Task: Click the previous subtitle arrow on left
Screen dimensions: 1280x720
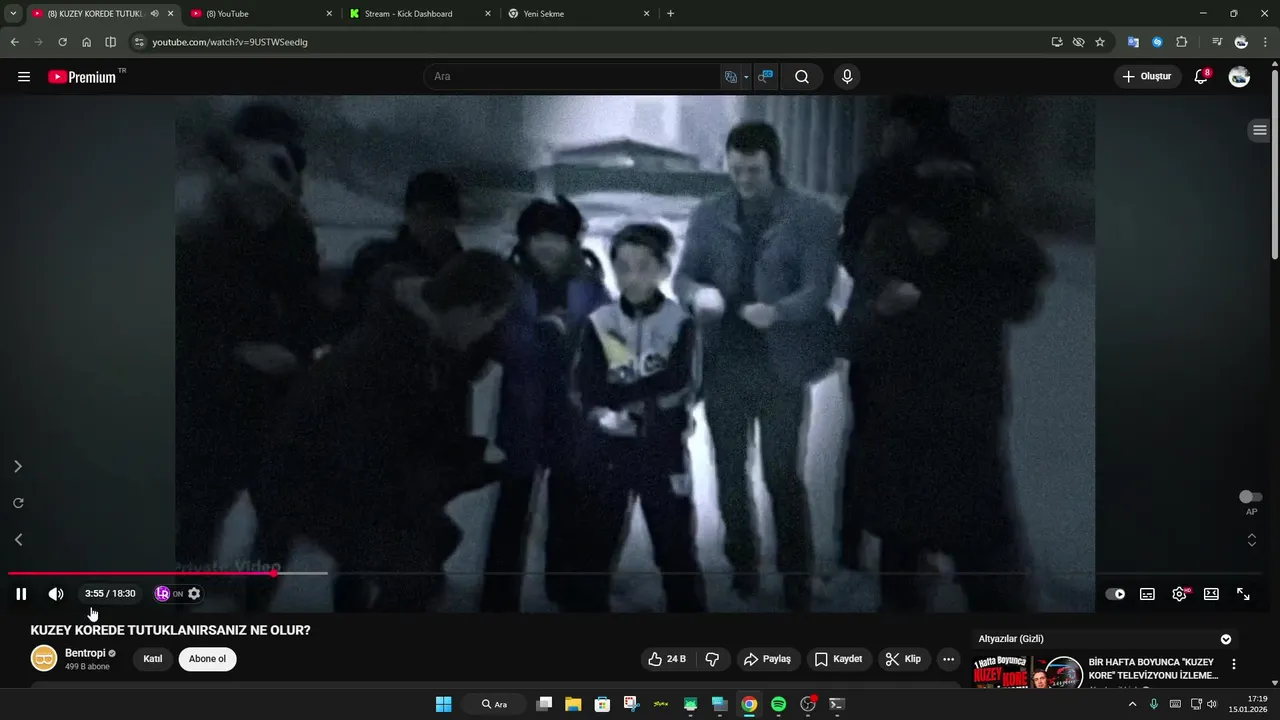Action: tap(17, 540)
